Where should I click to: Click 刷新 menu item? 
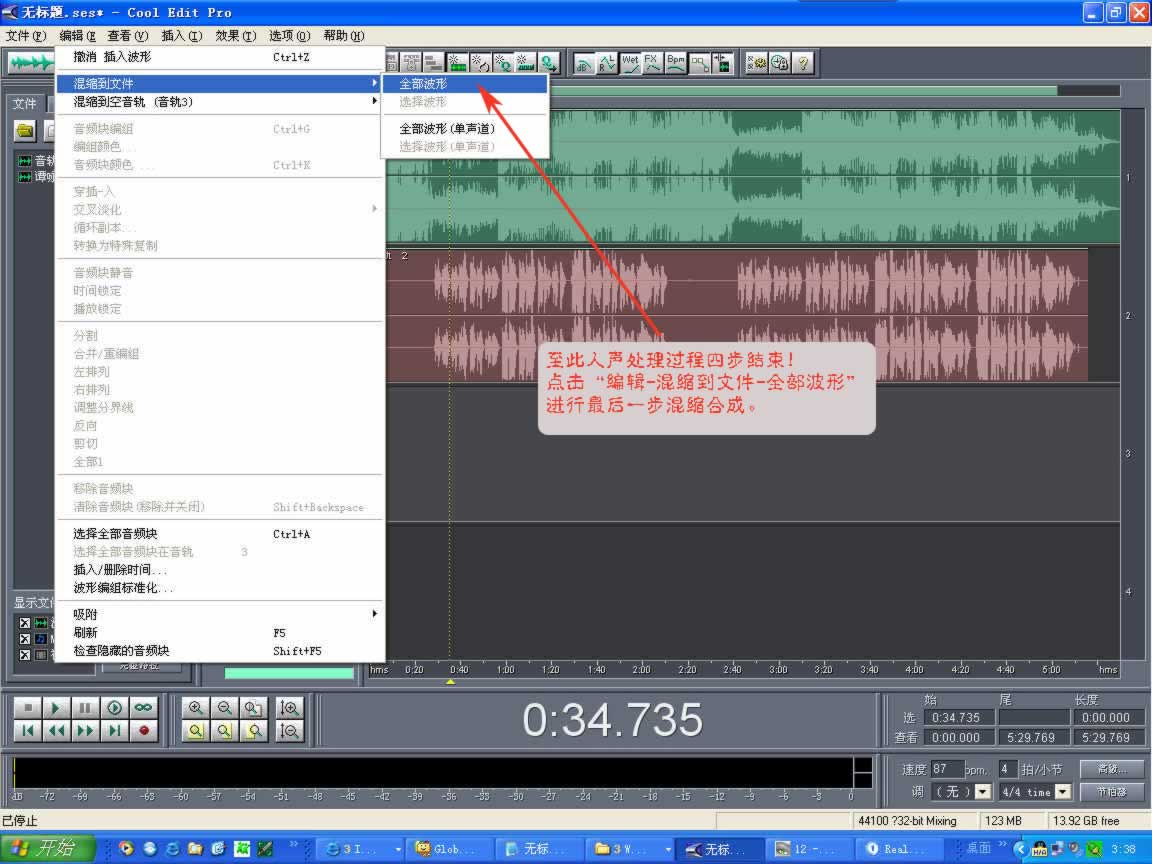220,633
